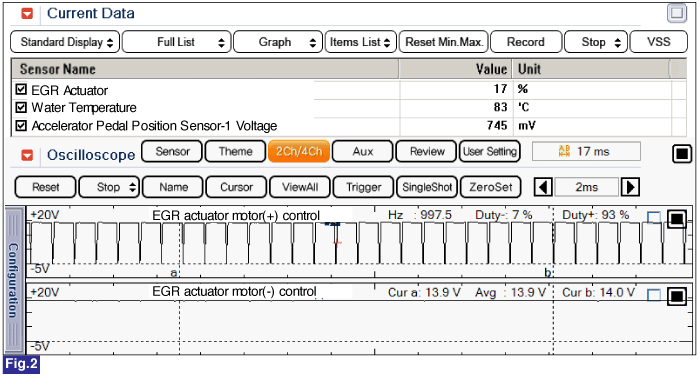
Task: Click the Reset Min.Max. button
Action: [x=444, y=42]
